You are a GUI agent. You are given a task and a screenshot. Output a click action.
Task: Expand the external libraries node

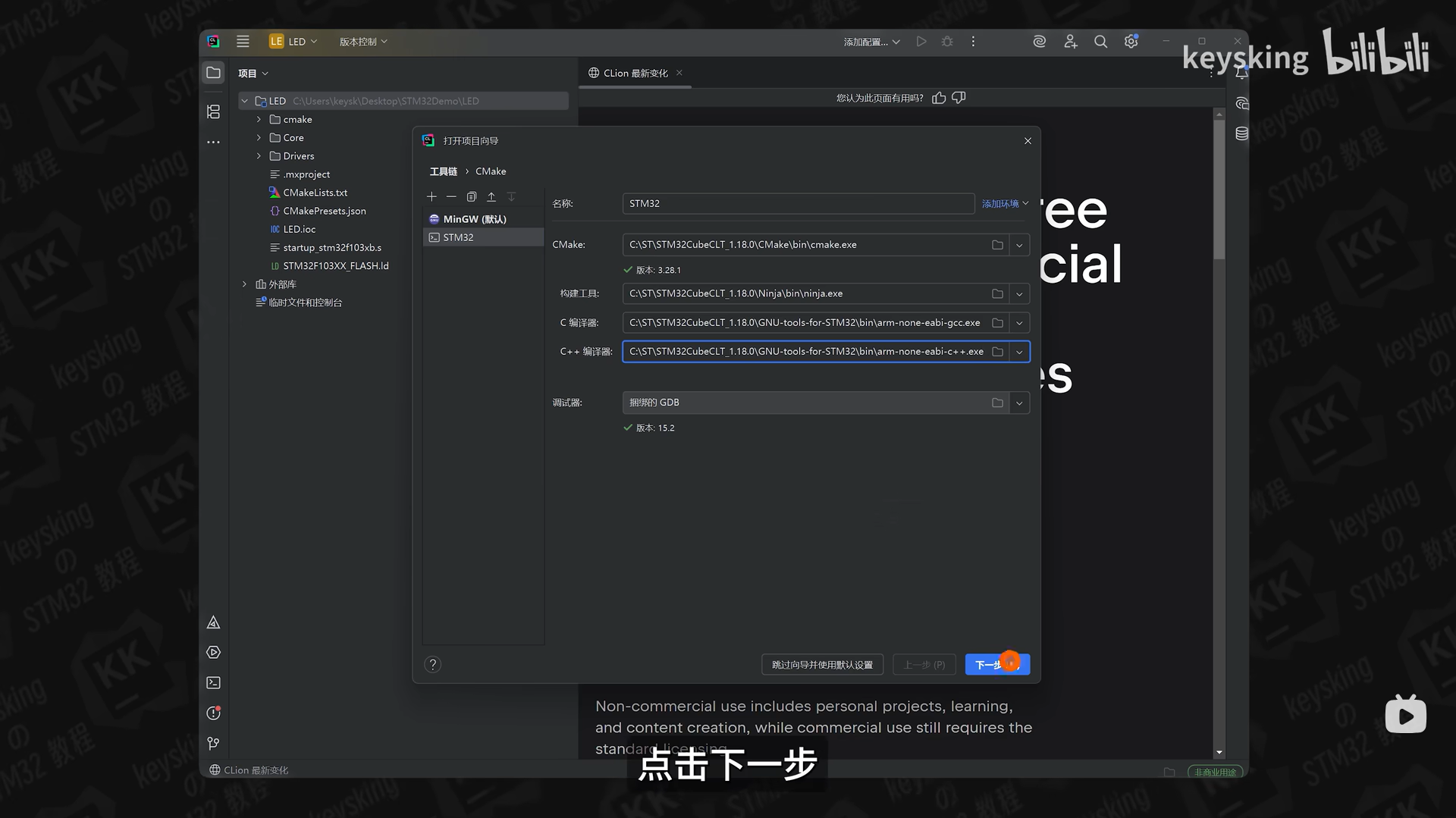click(244, 284)
